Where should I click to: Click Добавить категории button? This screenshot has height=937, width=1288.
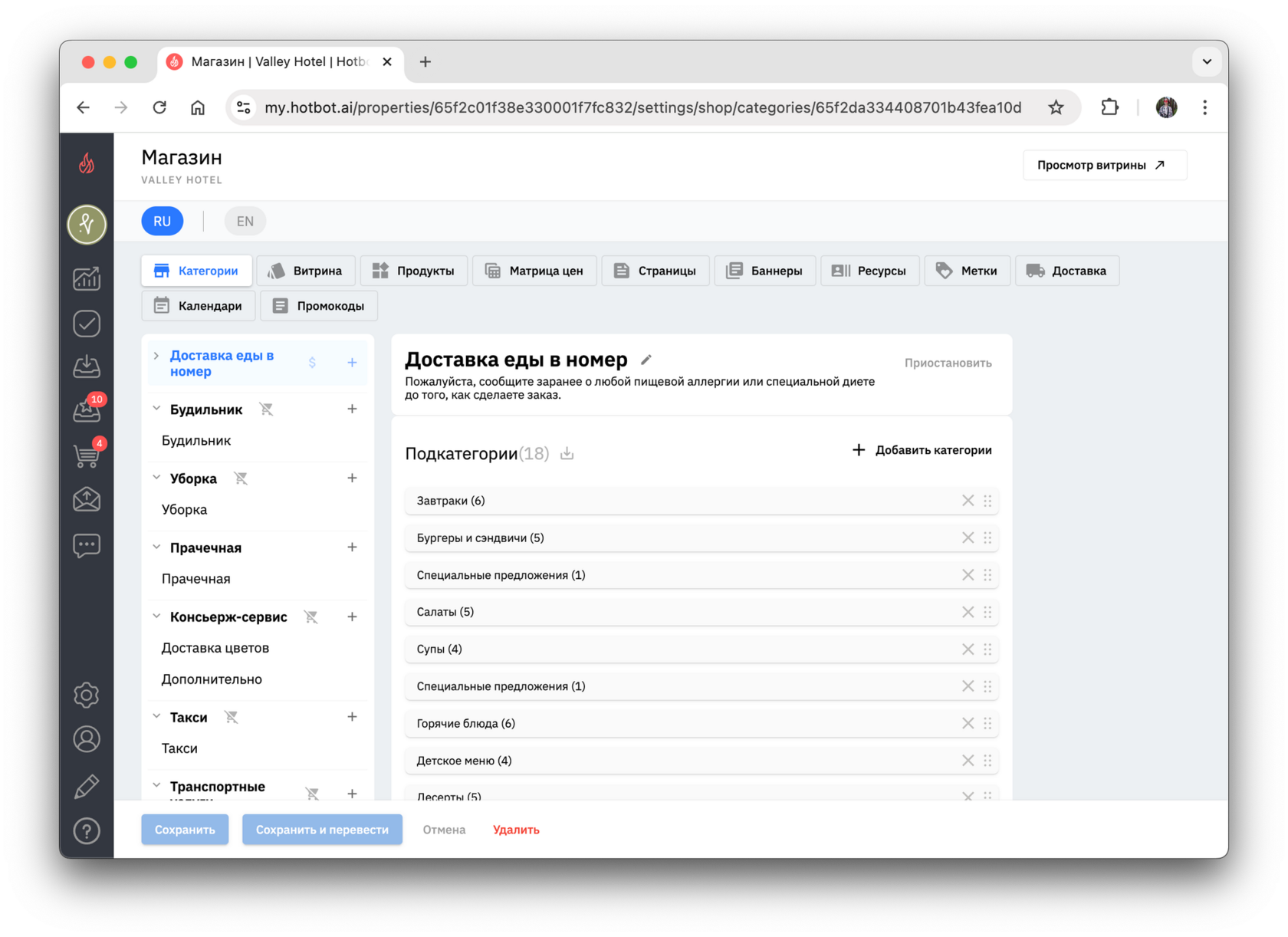click(x=922, y=450)
